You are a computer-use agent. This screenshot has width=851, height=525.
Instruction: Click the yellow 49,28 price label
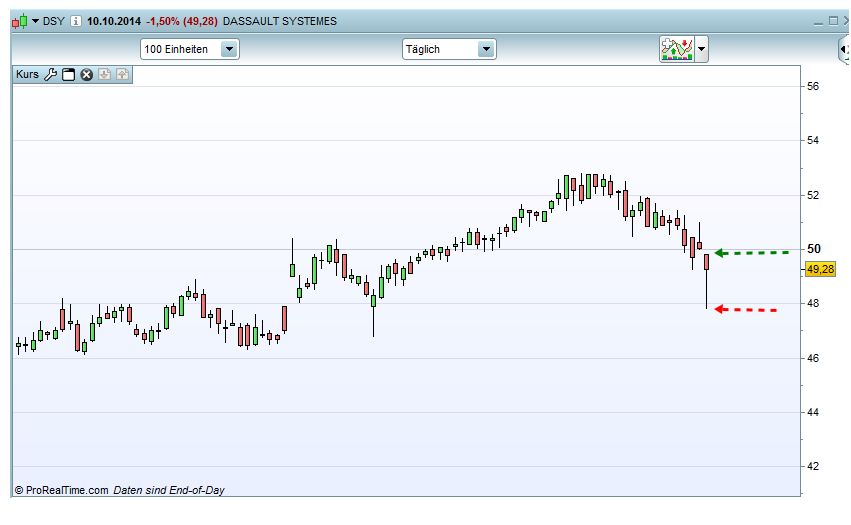(x=820, y=269)
